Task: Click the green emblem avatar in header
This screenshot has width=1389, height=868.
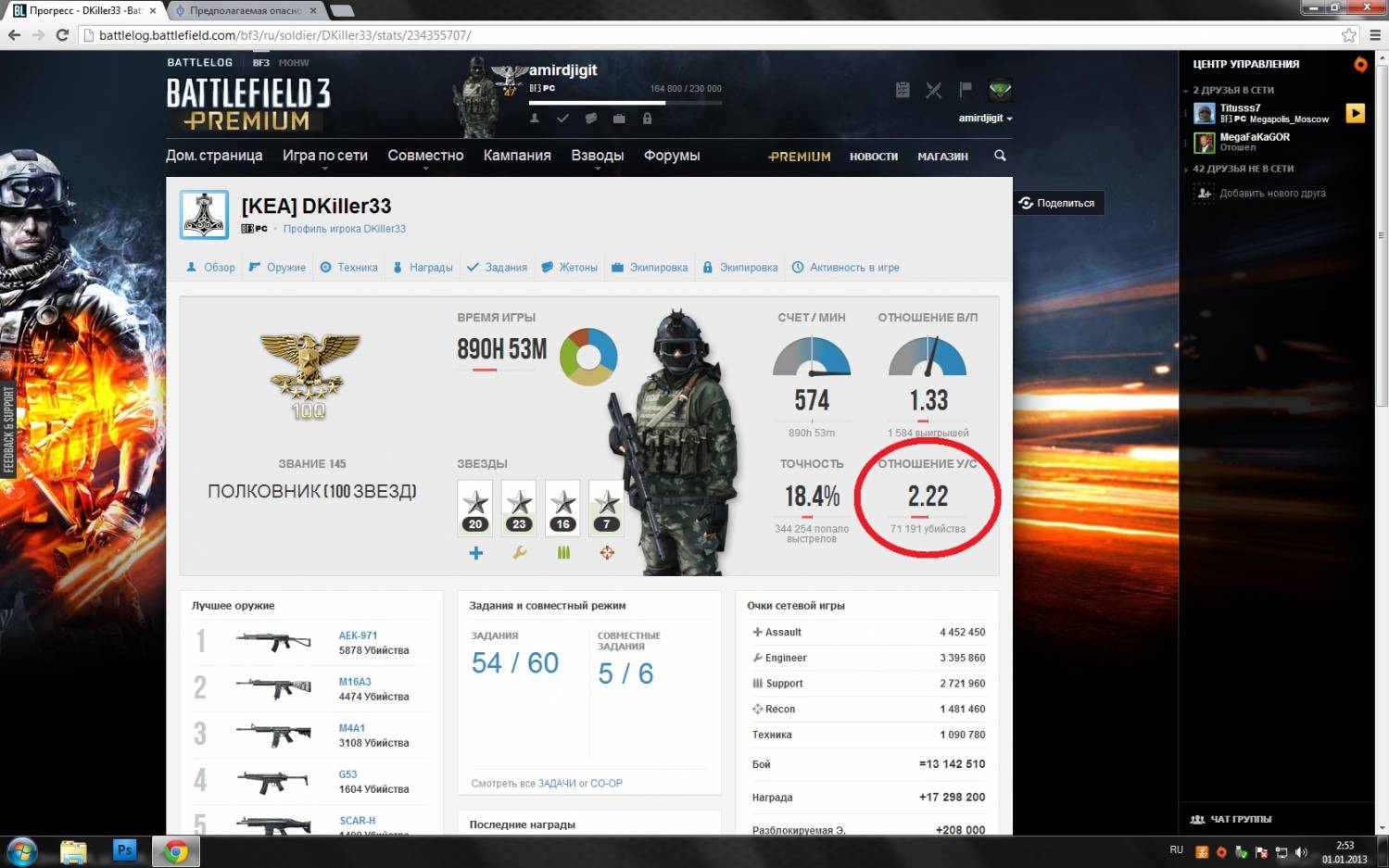Action: (x=1000, y=90)
